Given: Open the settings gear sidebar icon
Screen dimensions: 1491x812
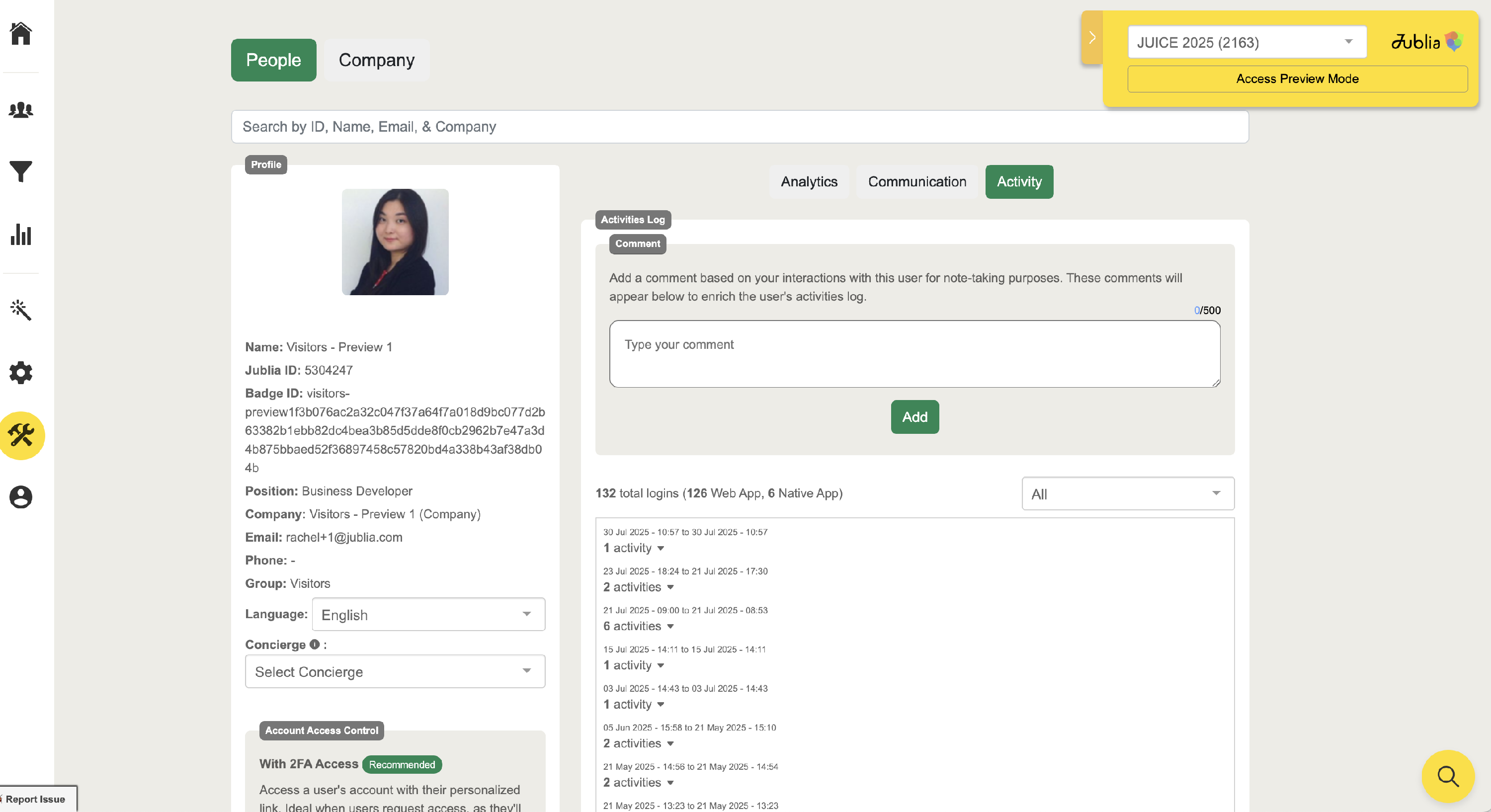Looking at the screenshot, I should [21, 373].
